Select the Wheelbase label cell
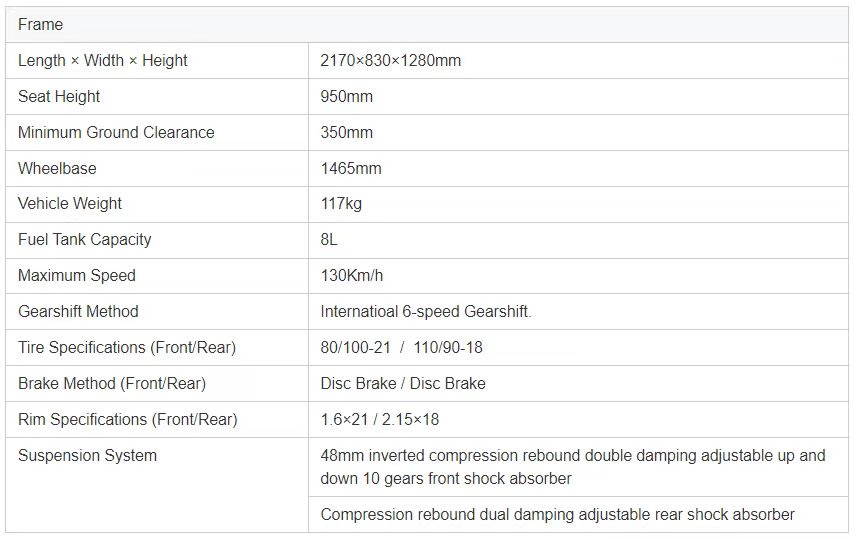This screenshot has width=856, height=539. 157,168
